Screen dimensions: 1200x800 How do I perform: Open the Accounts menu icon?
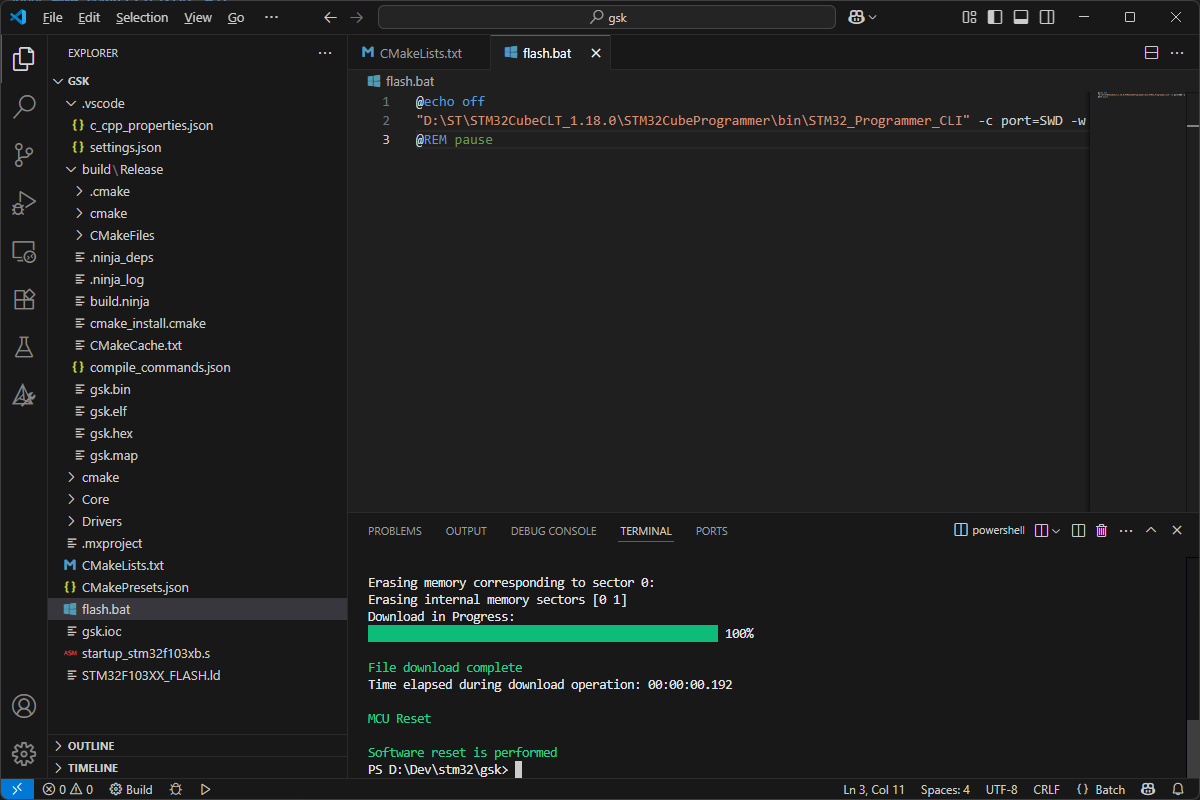[24, 706]
